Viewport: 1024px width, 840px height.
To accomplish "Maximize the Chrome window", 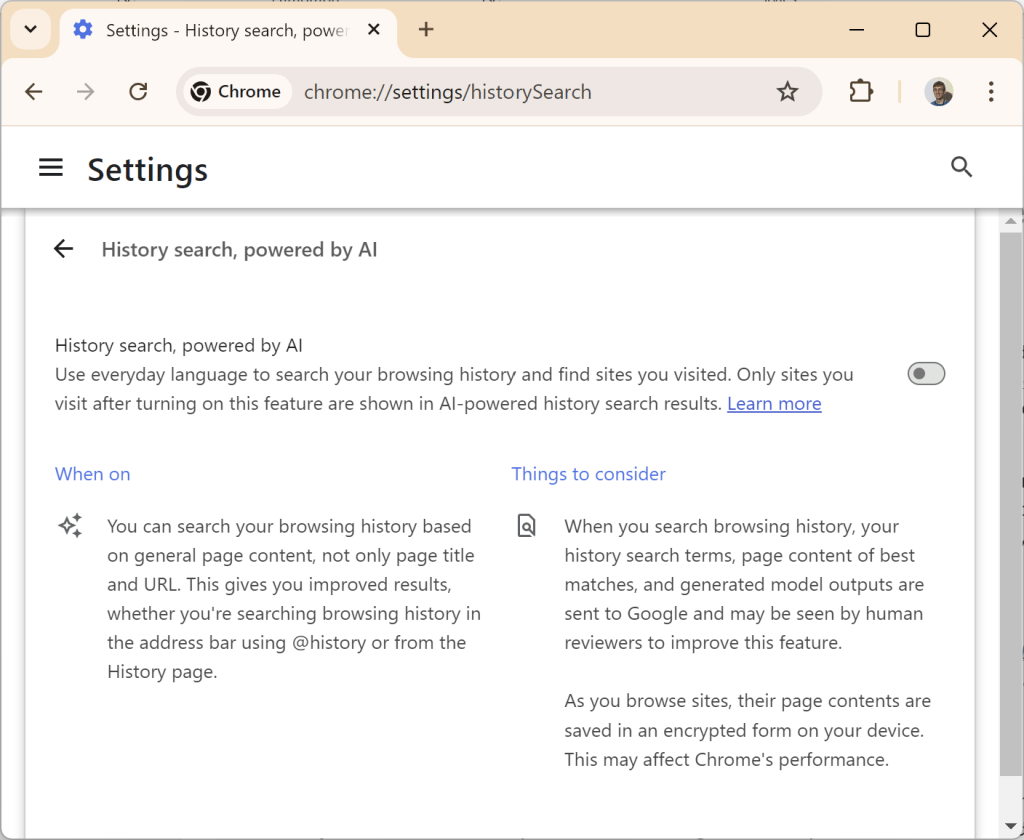I will (x=923, y=29).
